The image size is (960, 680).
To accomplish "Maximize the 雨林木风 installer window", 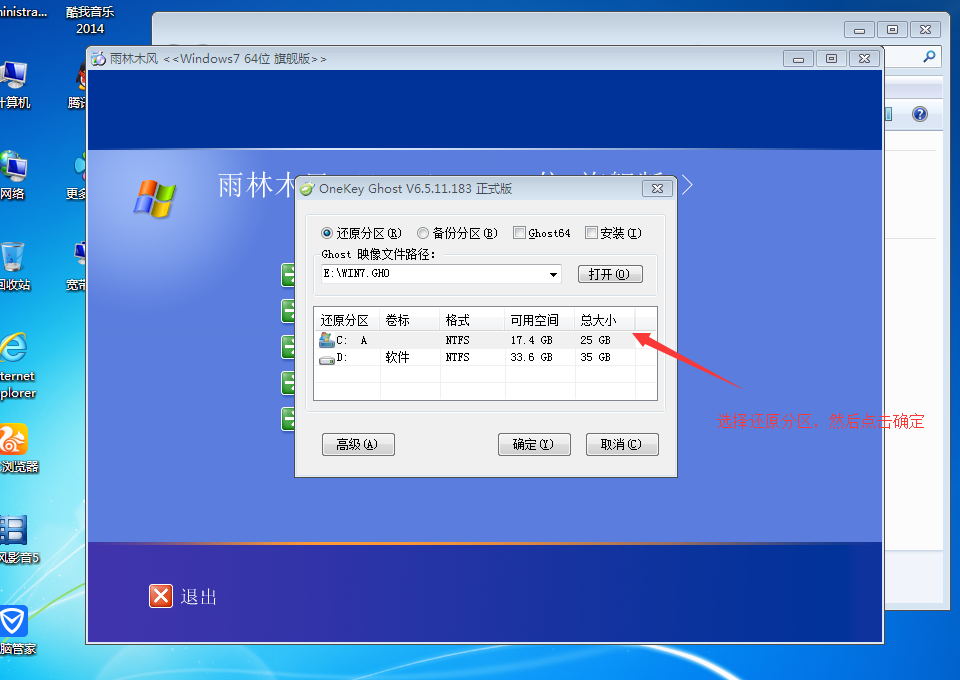I will pyautogui.click(x=831, y=59).
